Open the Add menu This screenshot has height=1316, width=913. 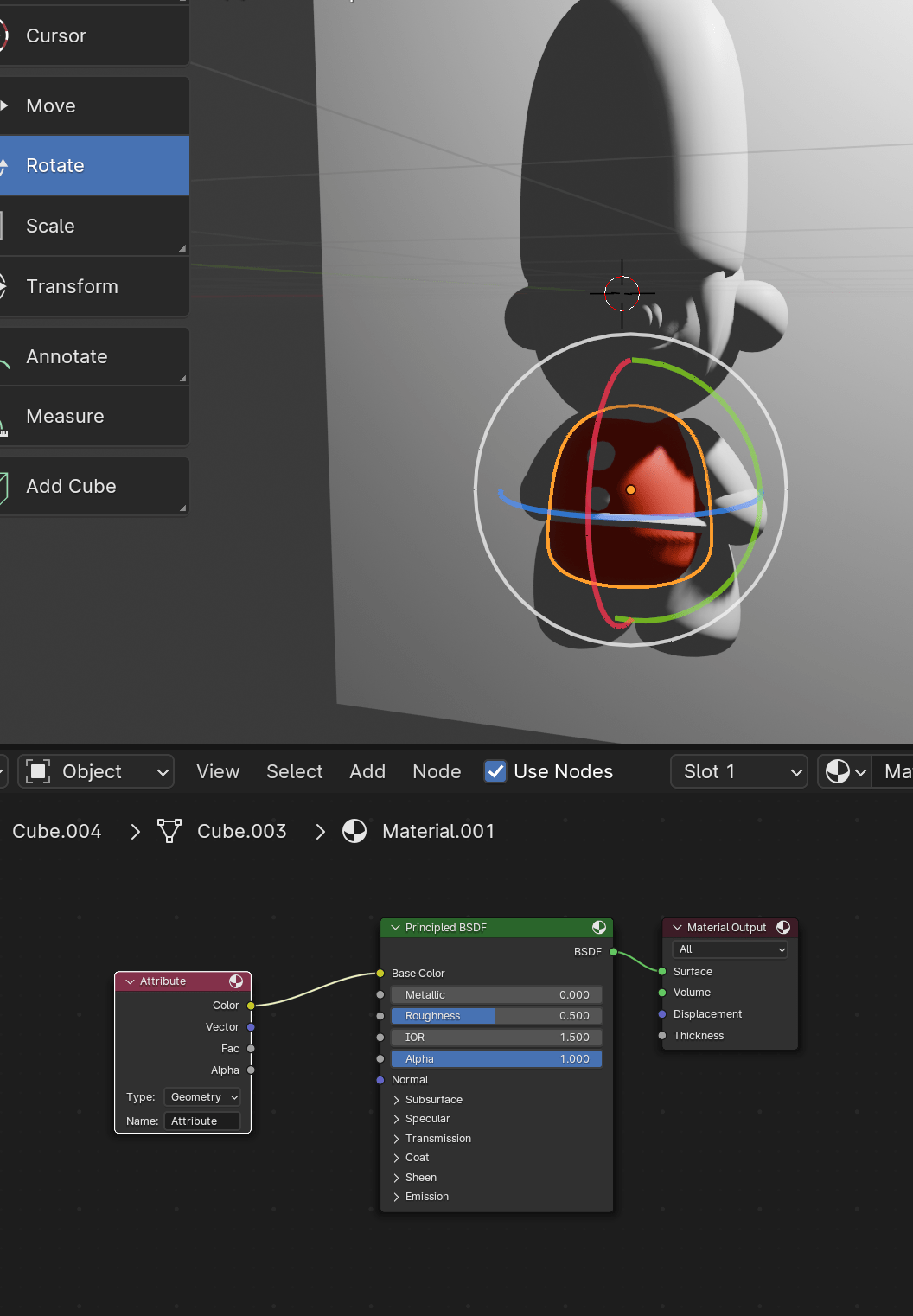[x=367, y=771]
